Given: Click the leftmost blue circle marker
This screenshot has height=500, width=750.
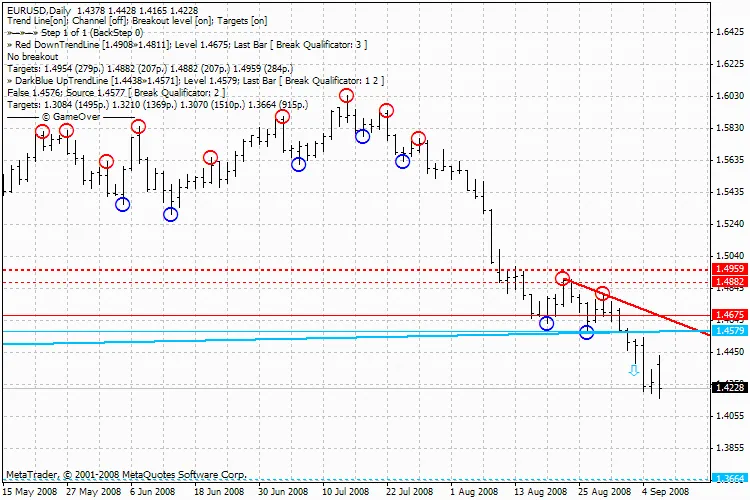Looking at the screenshot, I should 123,204.
